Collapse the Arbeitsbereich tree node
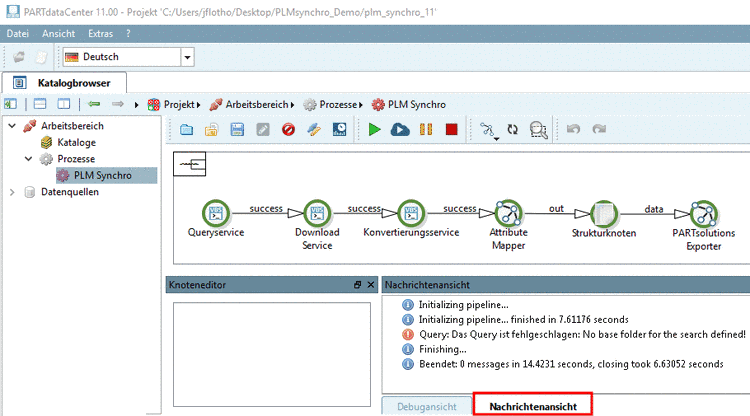Viewport: 750px width, 416px height. [12, 126]
